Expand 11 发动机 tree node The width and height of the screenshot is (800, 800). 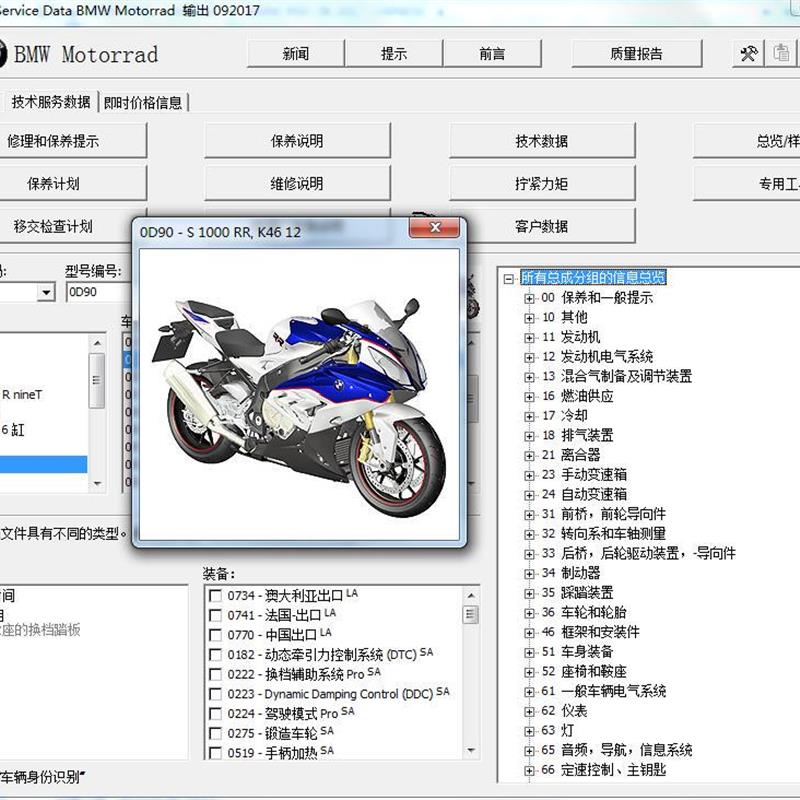[x=529, y=338]
